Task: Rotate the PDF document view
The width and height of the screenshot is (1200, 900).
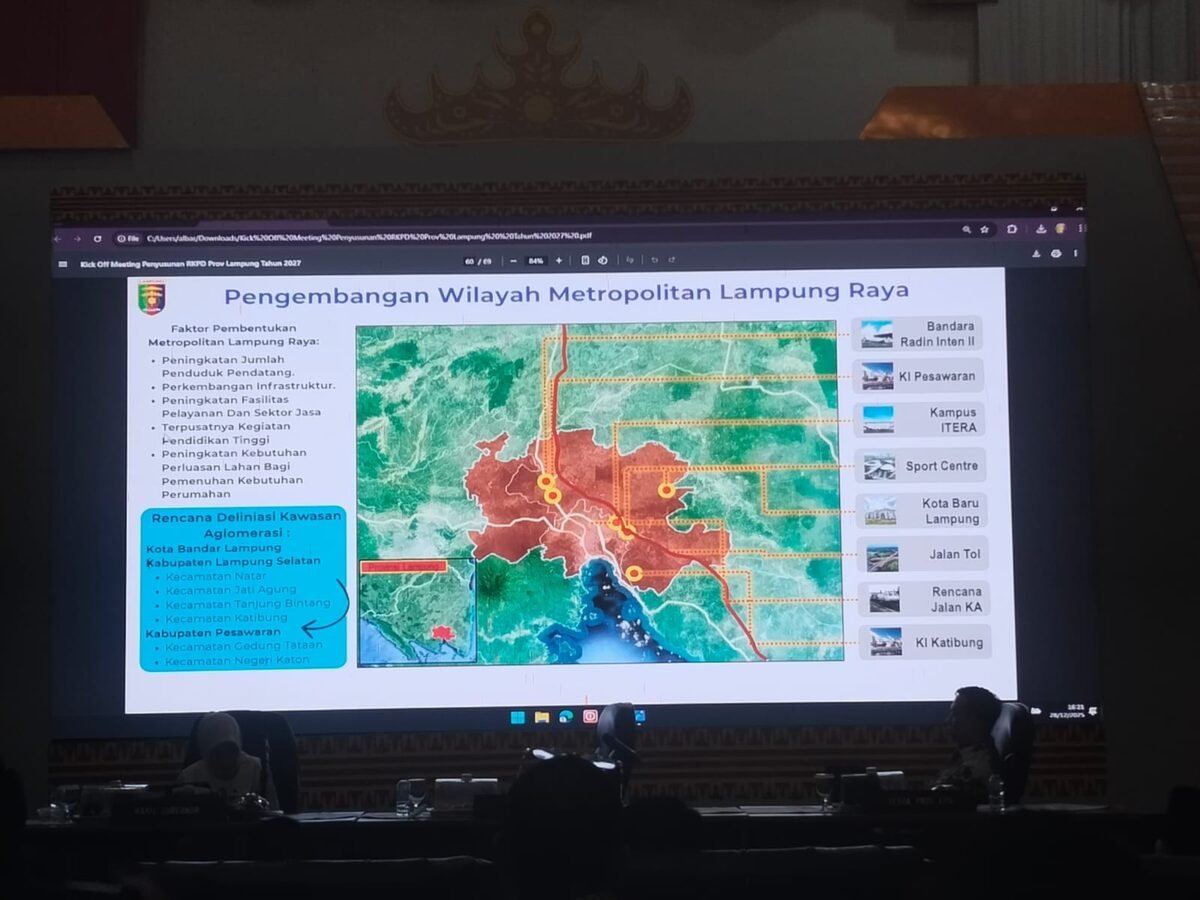Action: click(603, 260)
